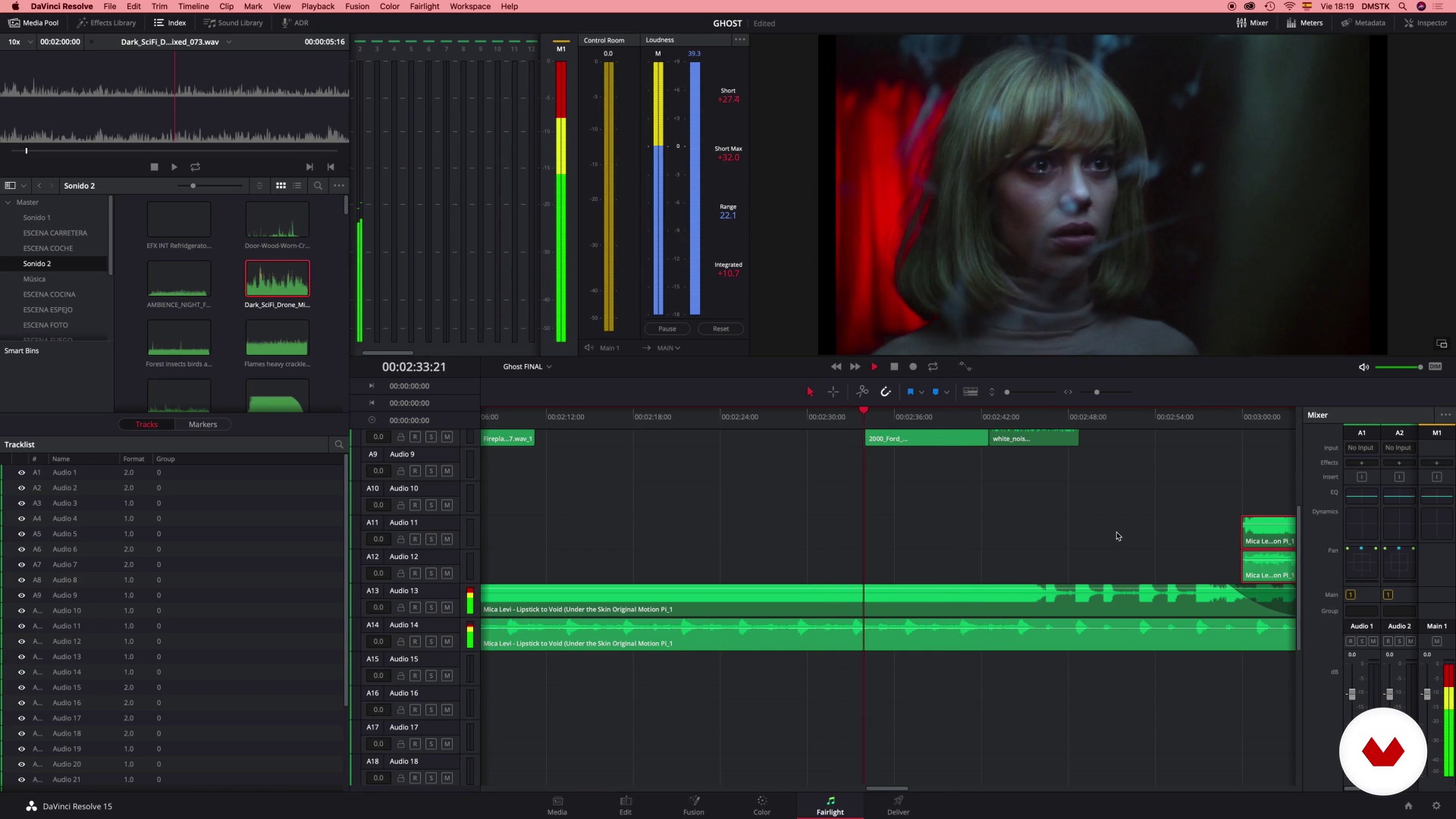The image size is (1456, 819).
Task: Open flag color dropdown arrow
Action: click(921, 393)
